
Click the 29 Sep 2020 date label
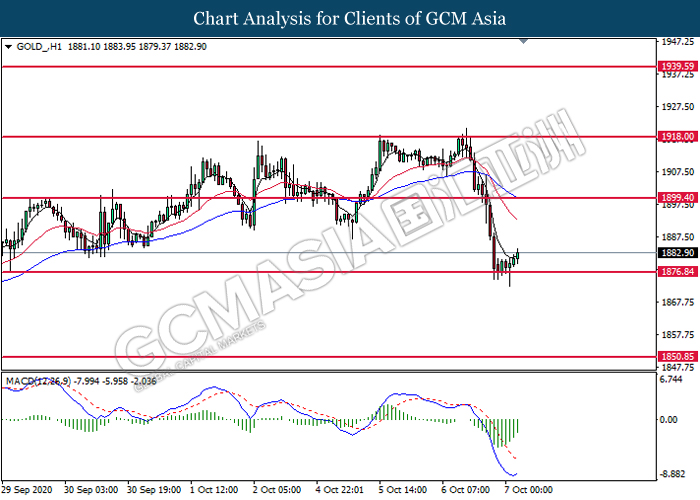27,490
